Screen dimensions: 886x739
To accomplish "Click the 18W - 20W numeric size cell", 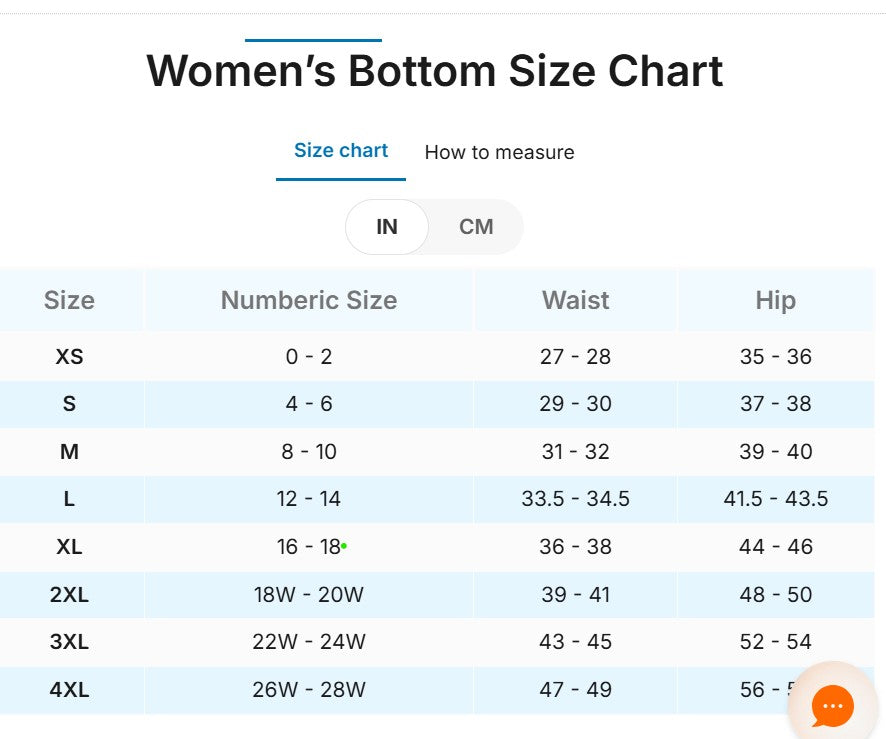I will 308,595.
